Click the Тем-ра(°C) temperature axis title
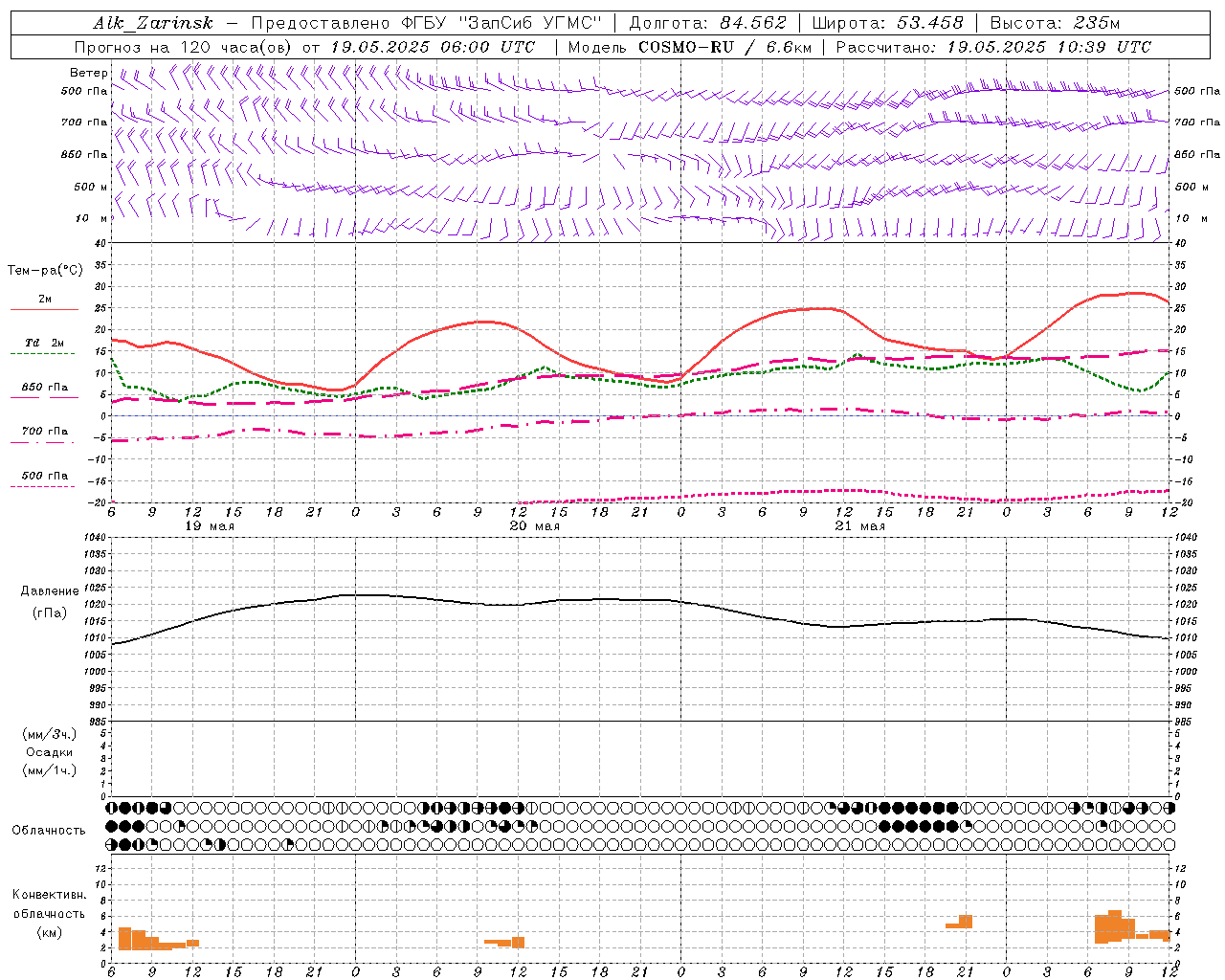This screenshot has width=1225, height=980. click(x=45, y=271)
